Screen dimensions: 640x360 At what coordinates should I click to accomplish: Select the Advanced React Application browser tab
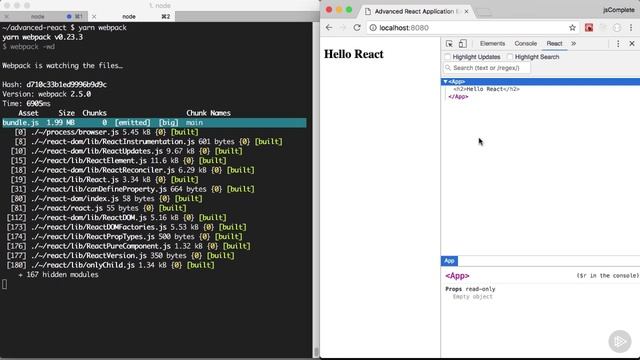[x=415, y=11]
